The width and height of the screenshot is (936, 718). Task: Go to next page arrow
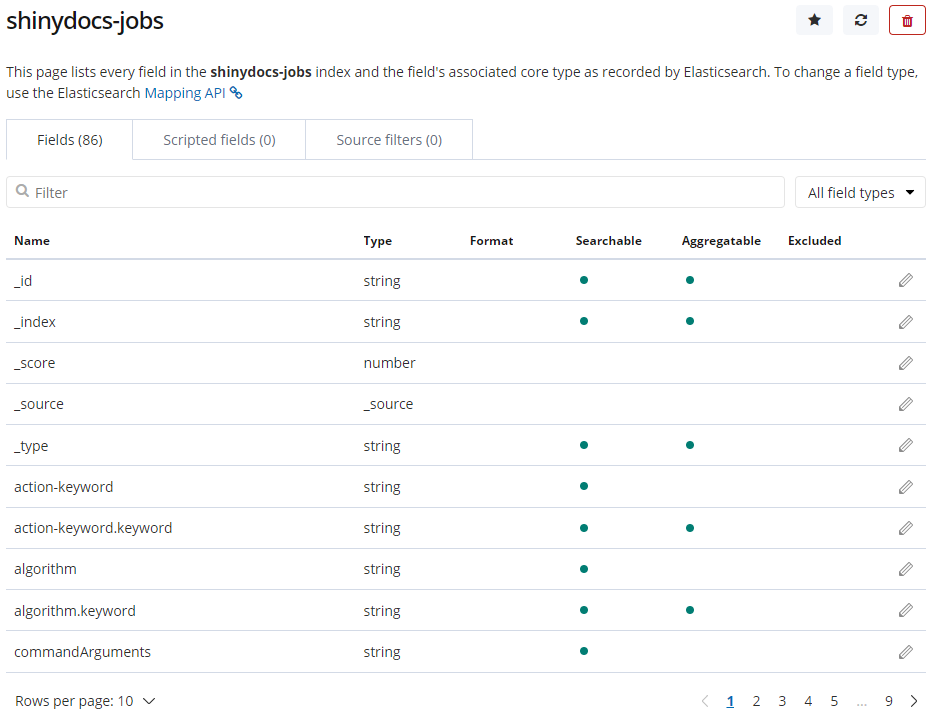pos(913,701)
